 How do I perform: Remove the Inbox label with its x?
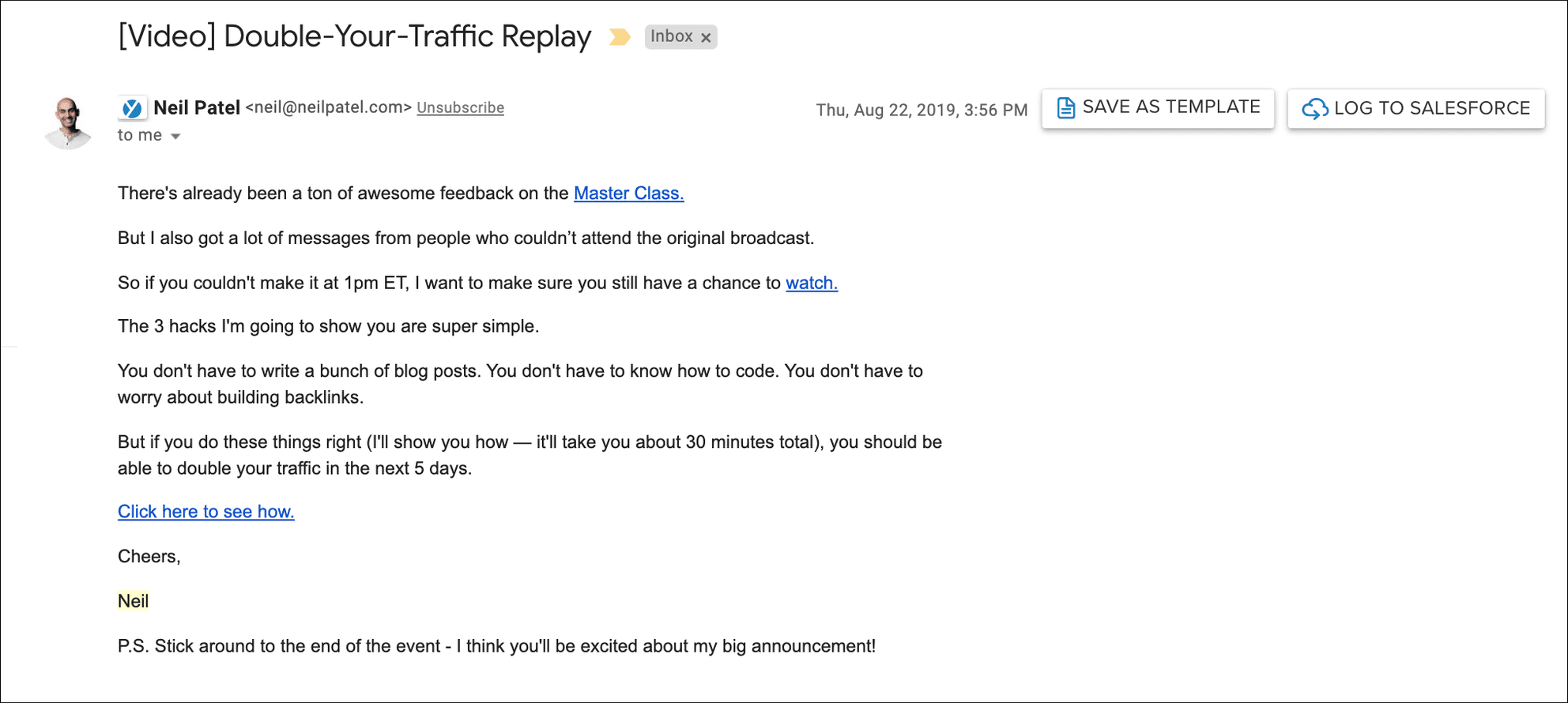tap(707, 37)
